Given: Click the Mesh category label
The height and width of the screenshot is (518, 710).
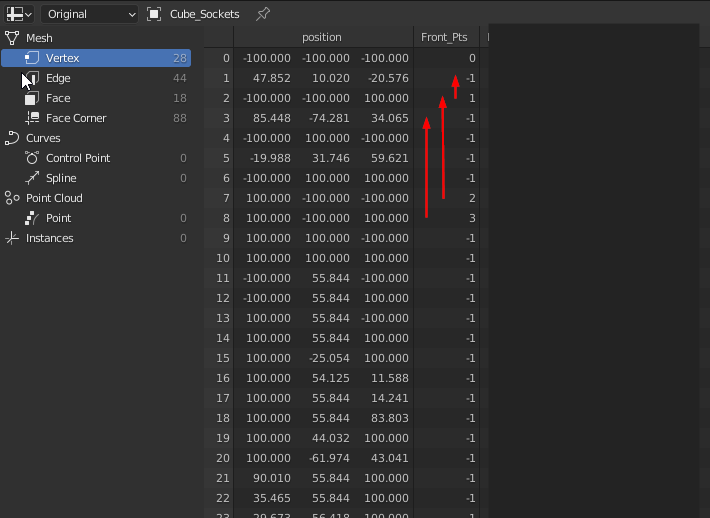Looking at the screenshot, I should pyautogui.click(x=39, y=38).
